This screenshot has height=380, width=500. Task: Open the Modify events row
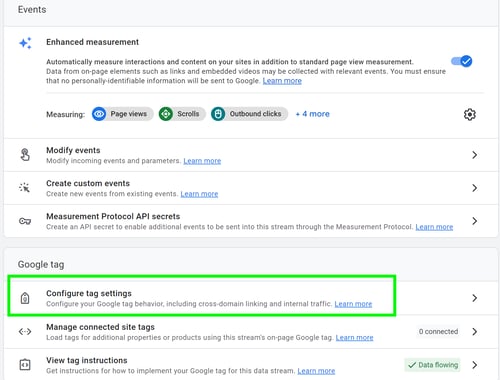point(251,155)
